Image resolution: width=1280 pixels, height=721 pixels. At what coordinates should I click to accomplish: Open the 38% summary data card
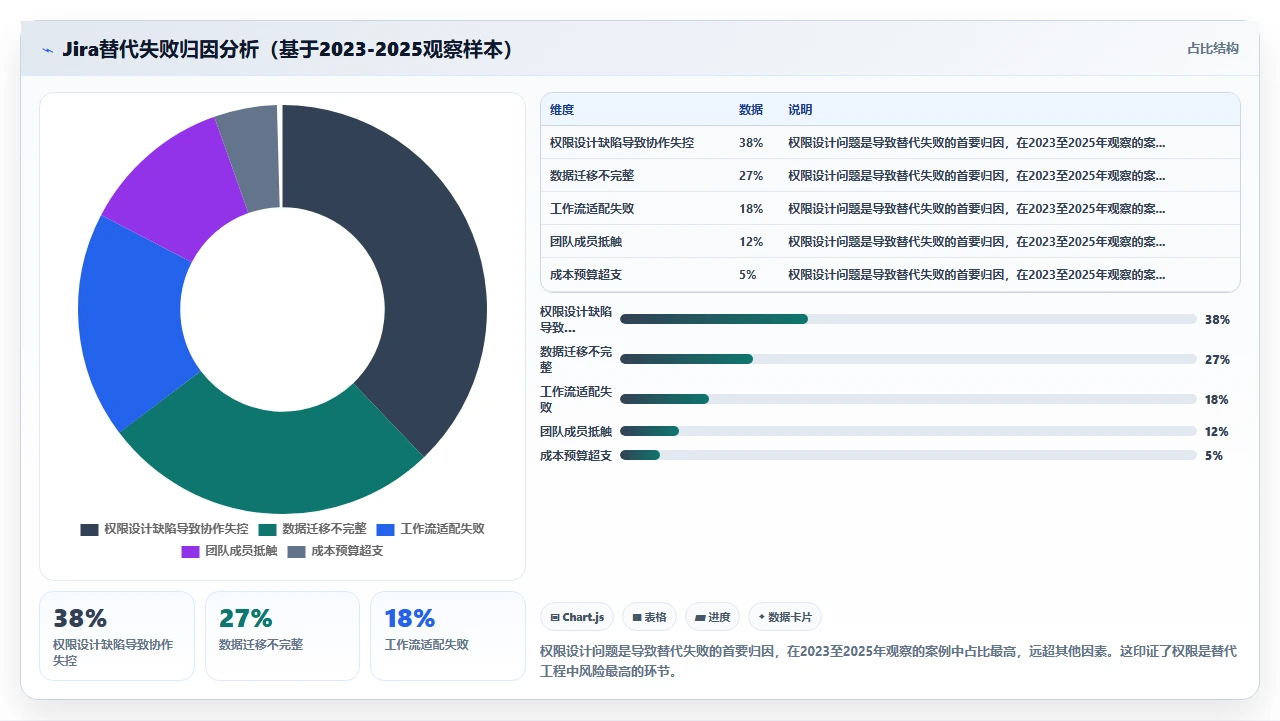[x=117, y=636]
